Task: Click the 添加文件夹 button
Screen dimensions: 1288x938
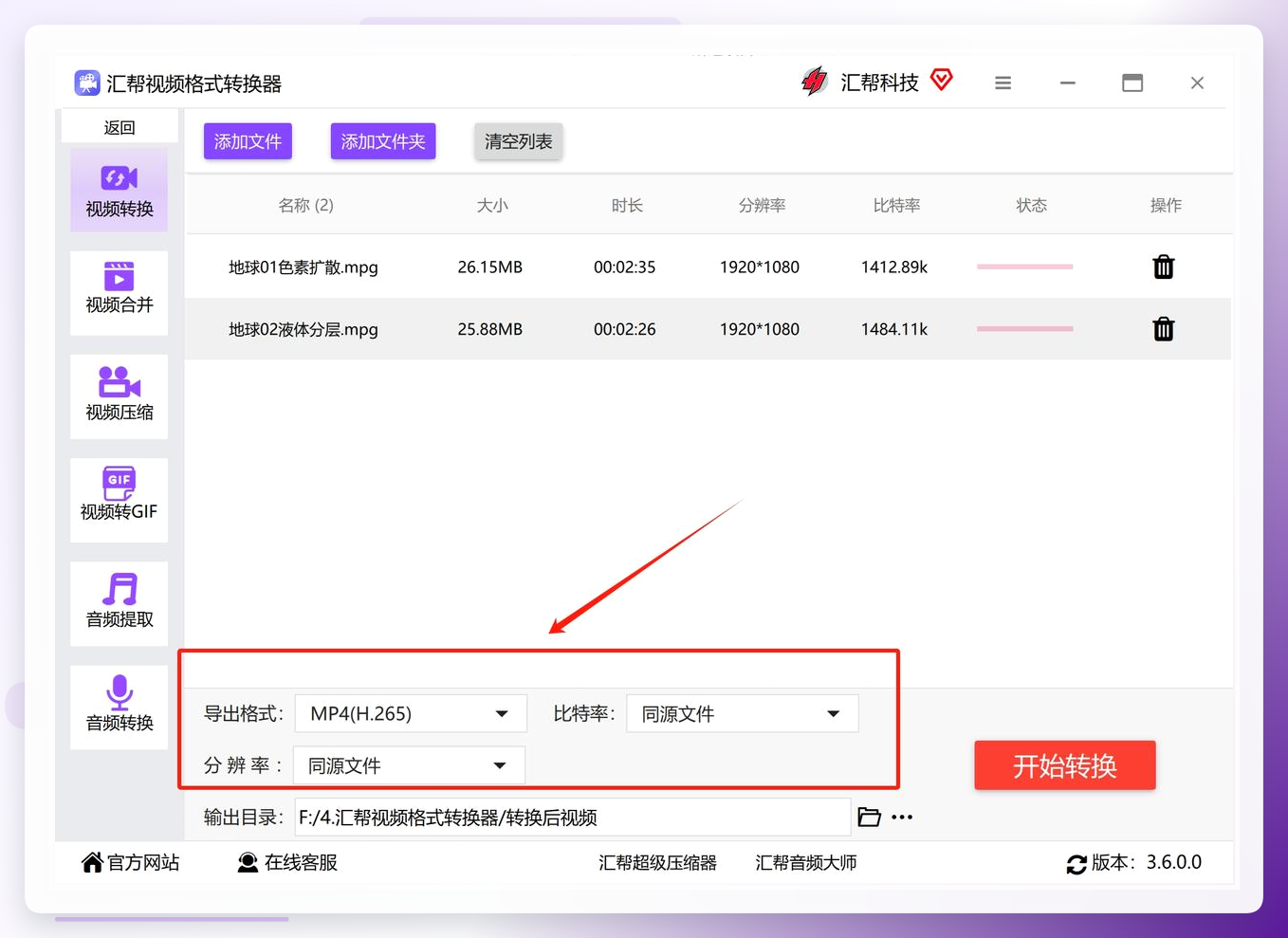Action: tap(383, 141)
